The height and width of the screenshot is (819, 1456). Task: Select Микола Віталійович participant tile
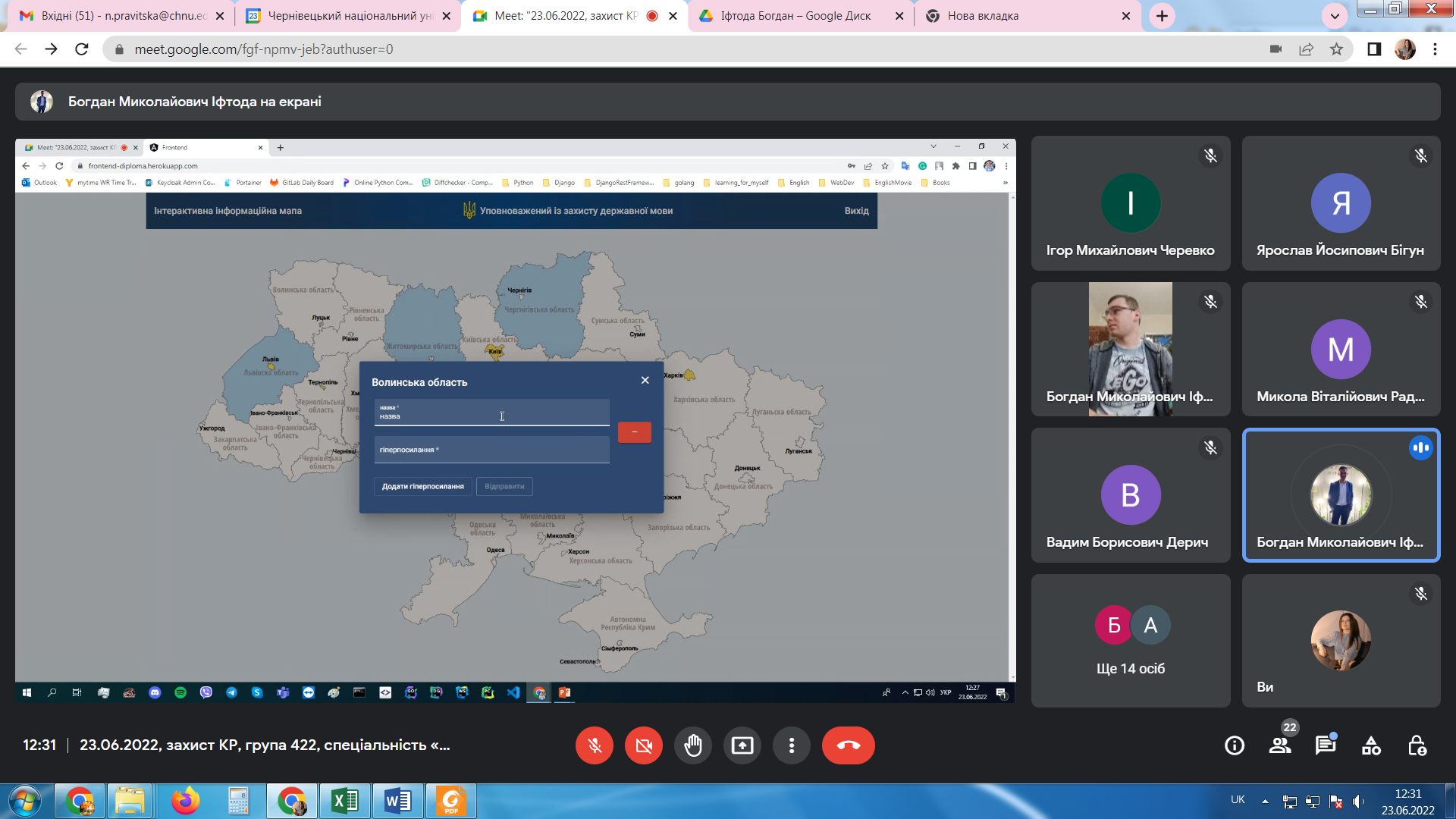1341,350
